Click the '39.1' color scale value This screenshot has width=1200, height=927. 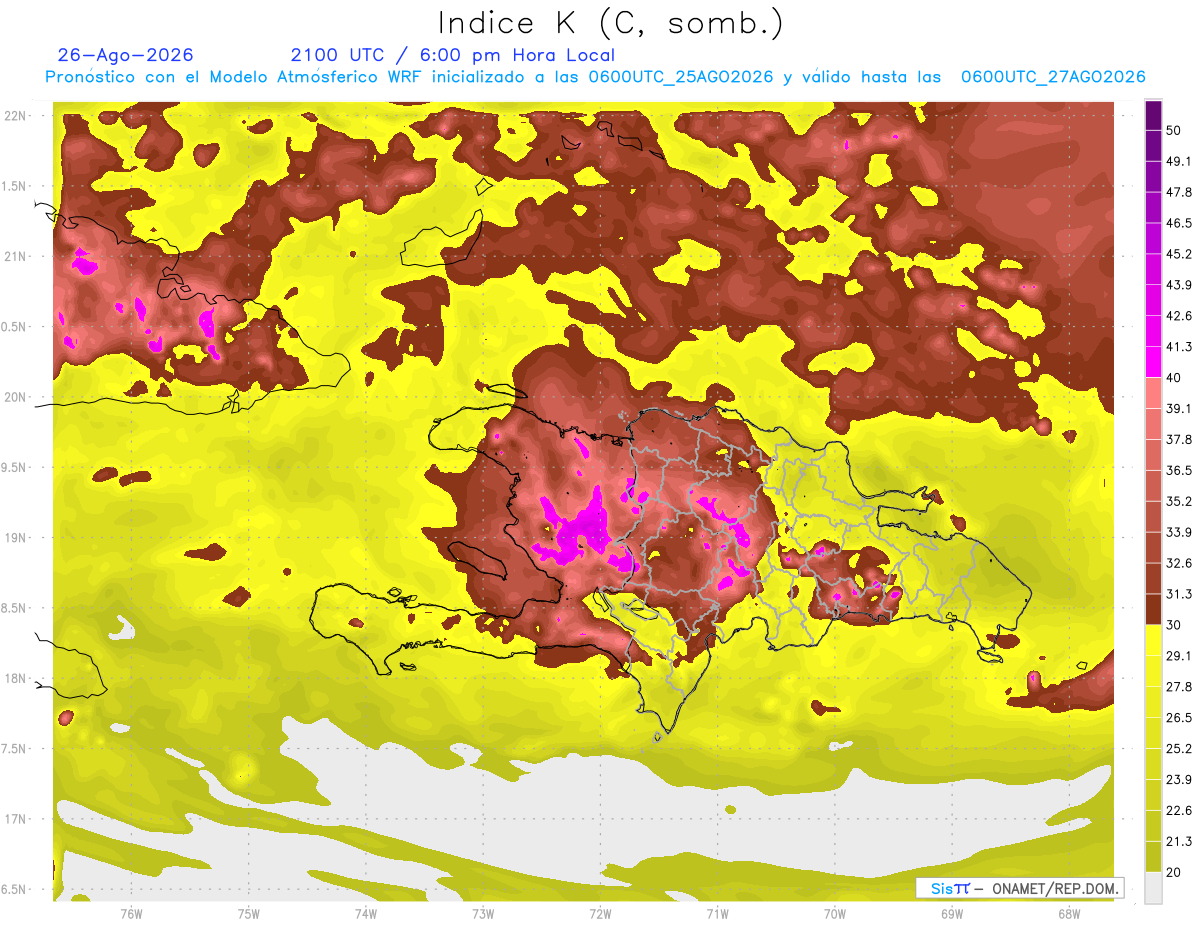tap(1179, 408)
